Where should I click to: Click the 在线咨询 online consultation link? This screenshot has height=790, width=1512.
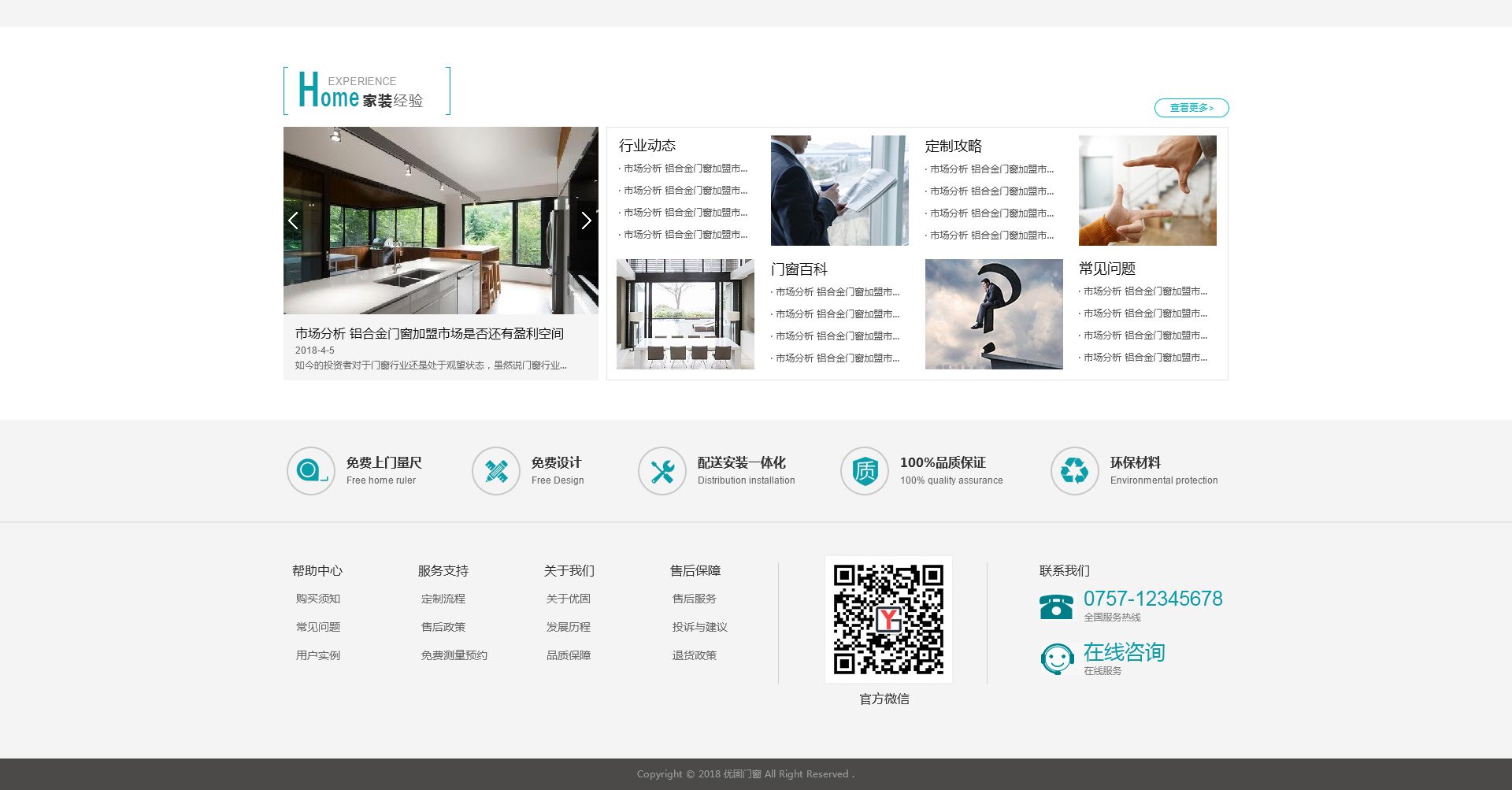(x=1124, y=652)
